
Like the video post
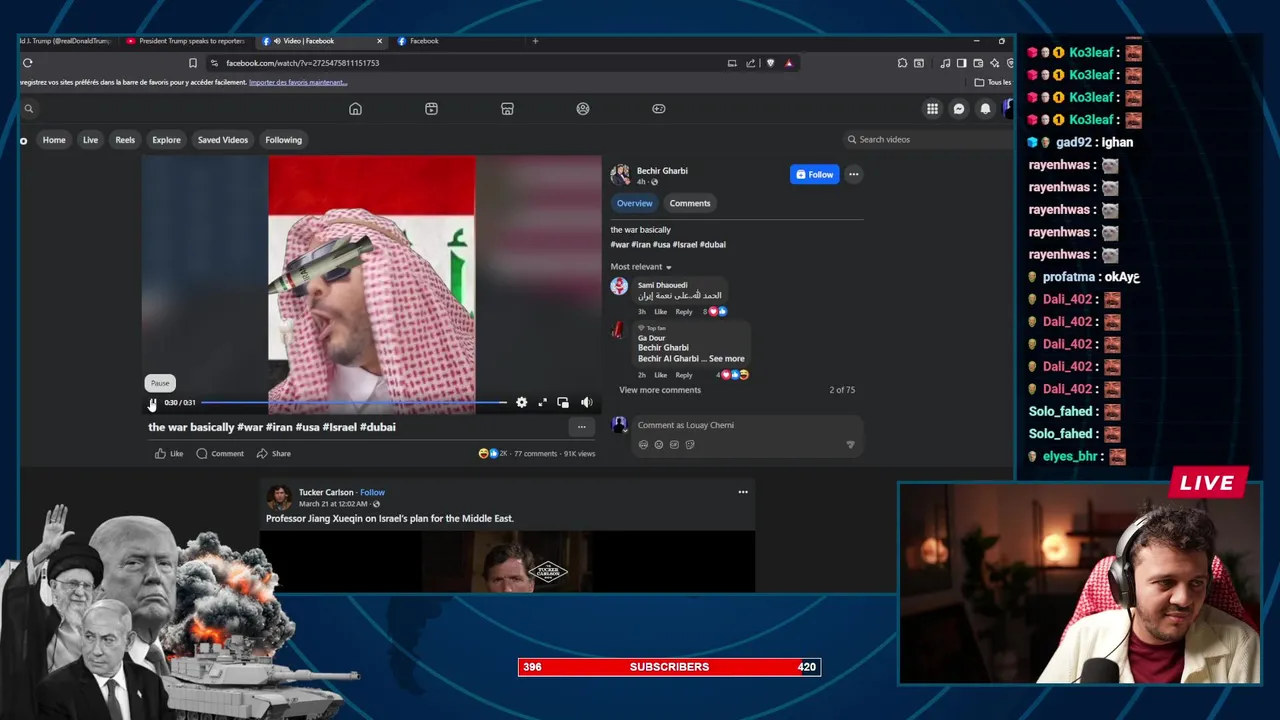pyautogui.click(x=169, y=454)
